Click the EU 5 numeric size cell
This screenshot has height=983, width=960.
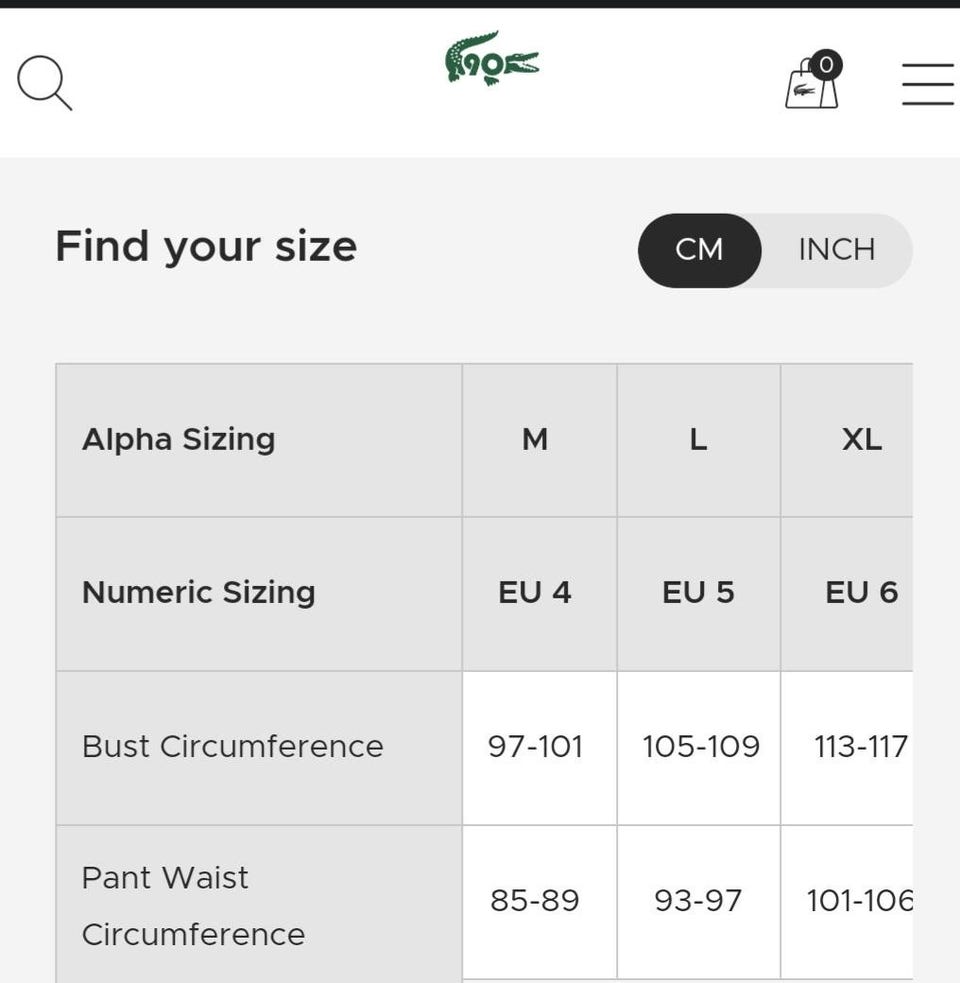pos(699,594)
